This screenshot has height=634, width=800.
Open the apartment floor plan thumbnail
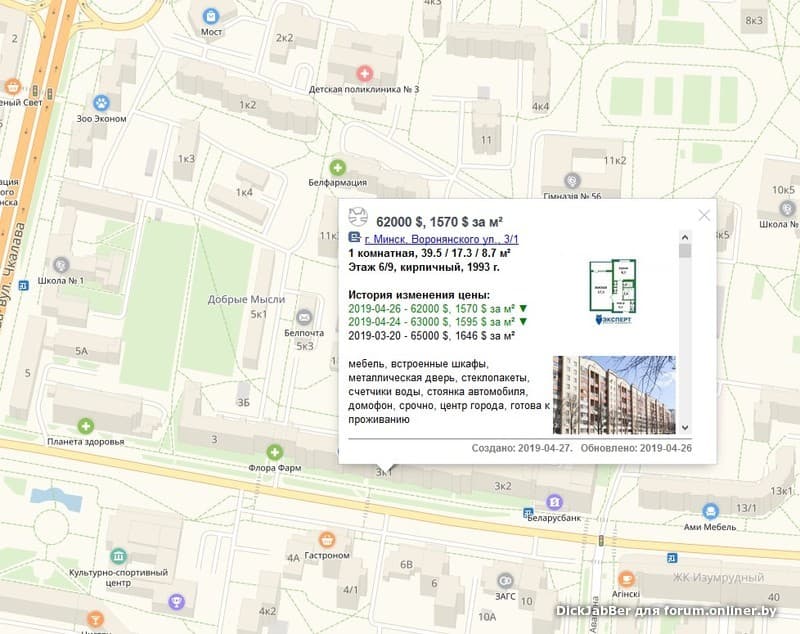(x=613, y=291)
